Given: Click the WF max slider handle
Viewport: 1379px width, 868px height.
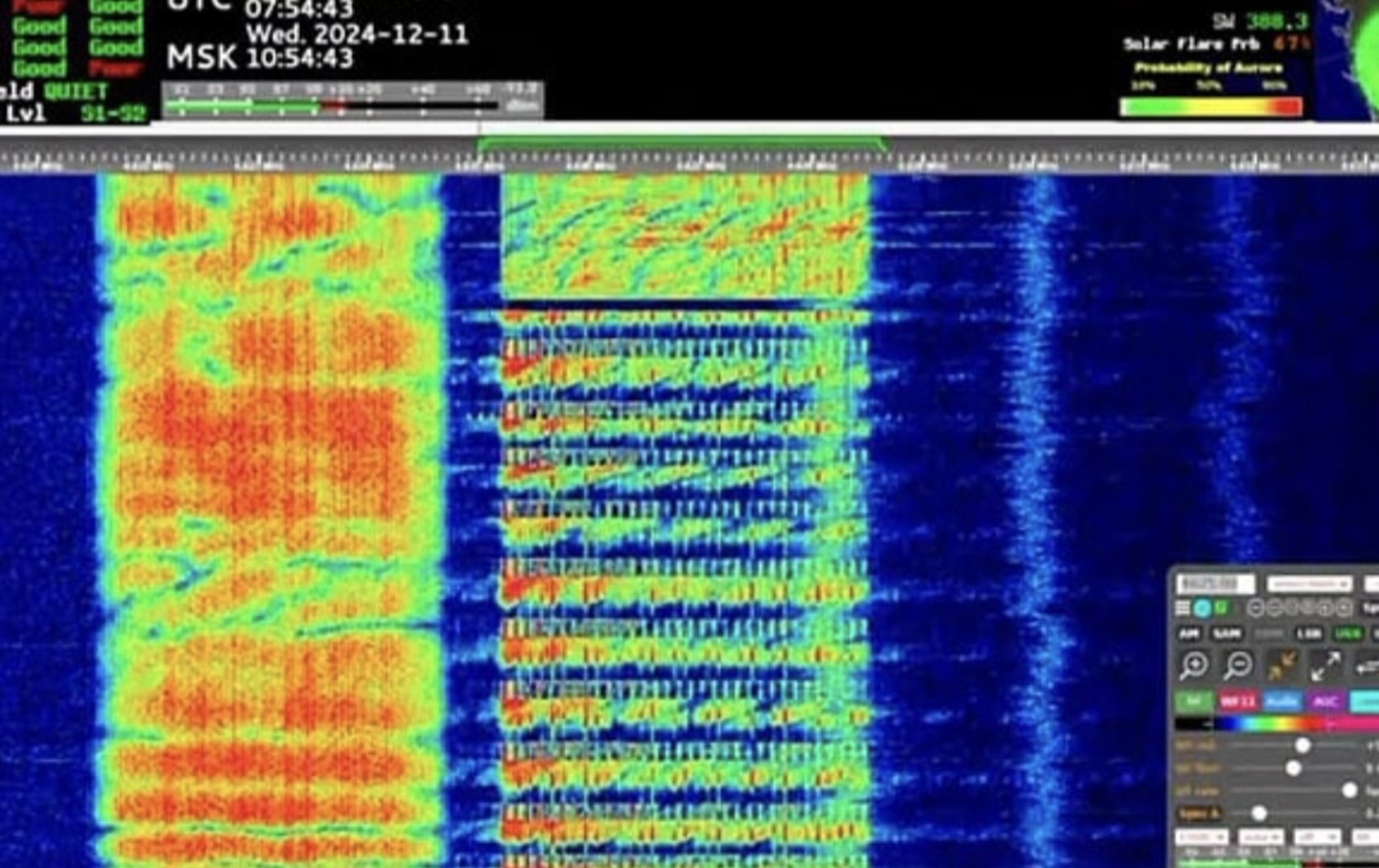Looking at the screenshot, I should coord(1302,746).
